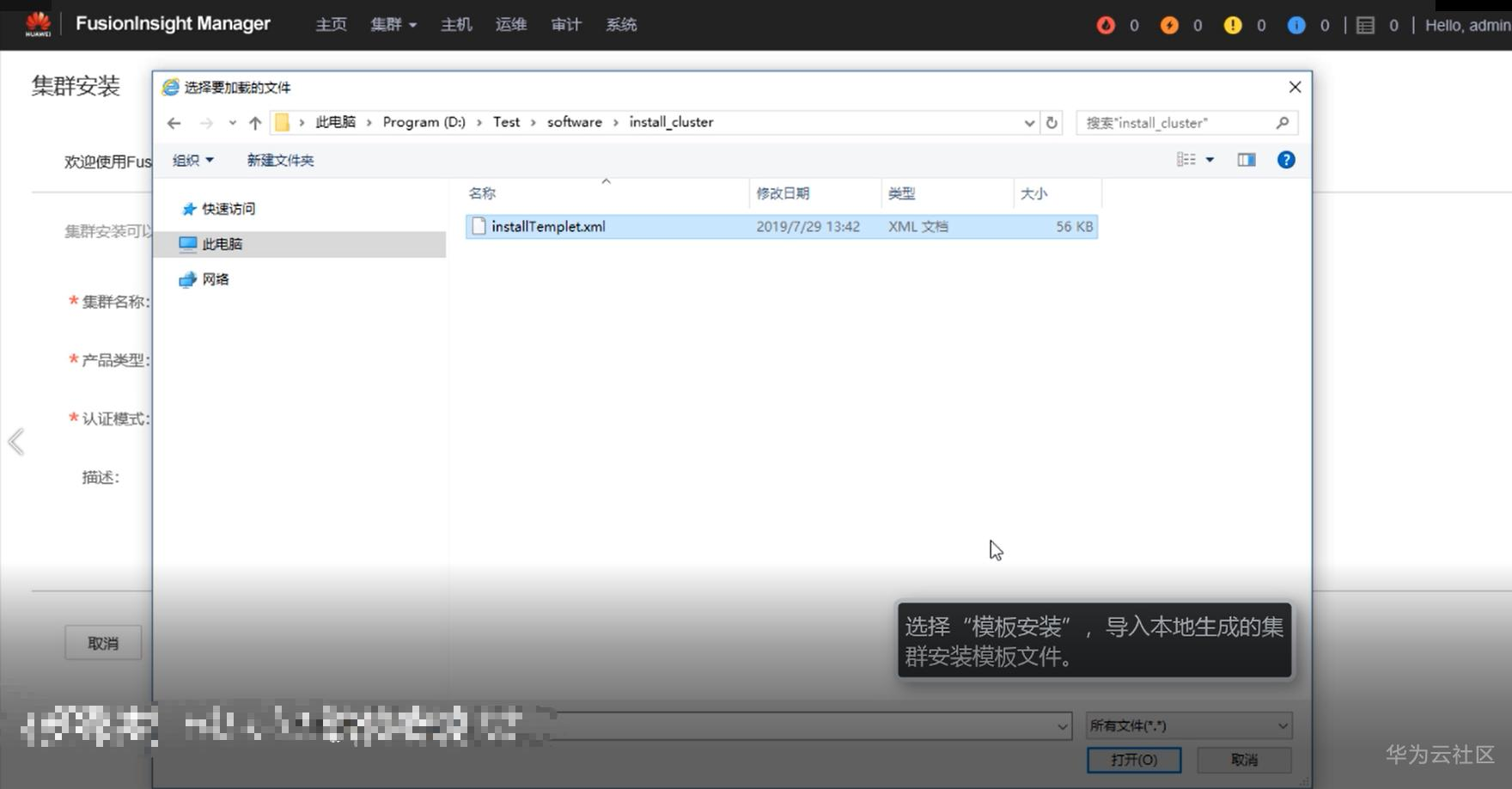
Task: Open file dialog help
Action: pos(1286,160)
